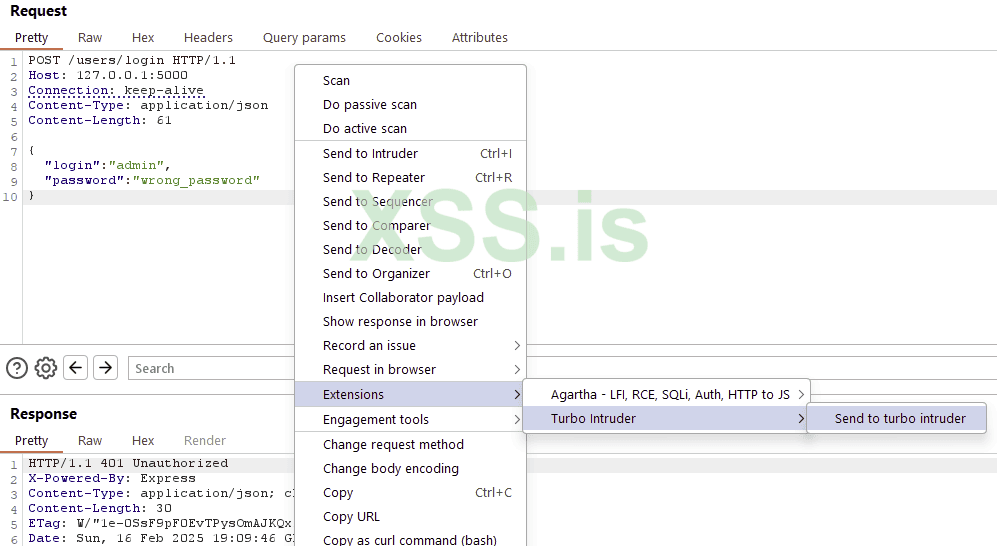Open search settings gear icon
This screenshot has height=546, width=997.
[x=46, y=368]
